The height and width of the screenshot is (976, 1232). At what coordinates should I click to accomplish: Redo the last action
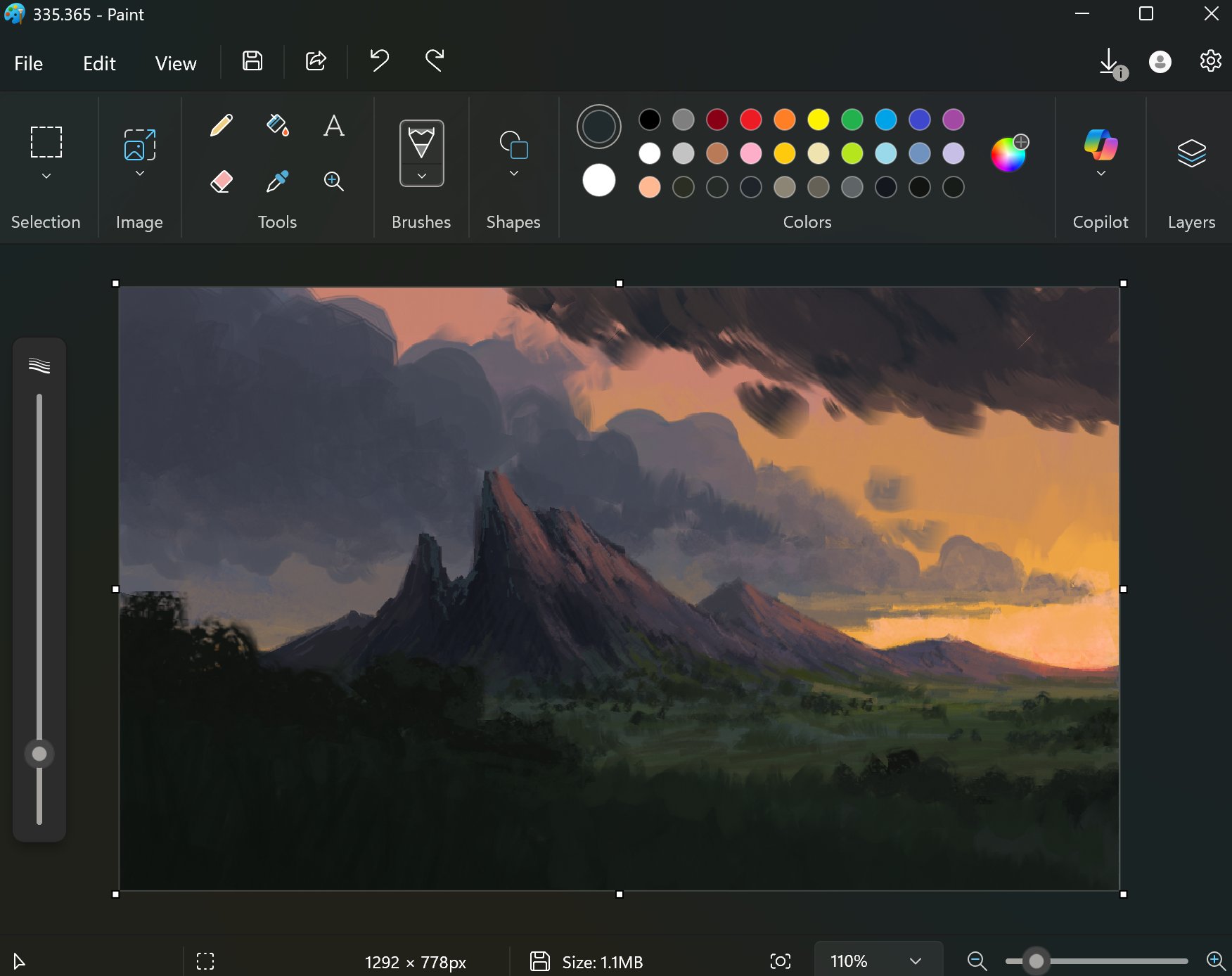point(435,61)
